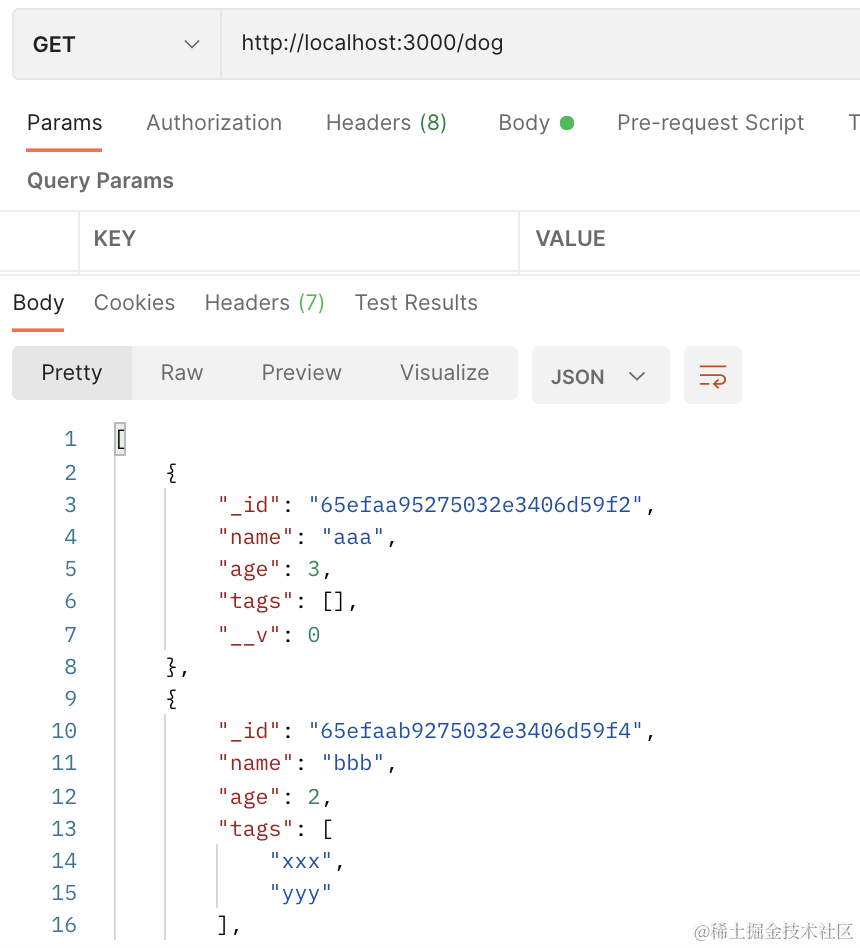Click the KEY column header
This screenshot has width=860, height=948.
tap(114, 239)
